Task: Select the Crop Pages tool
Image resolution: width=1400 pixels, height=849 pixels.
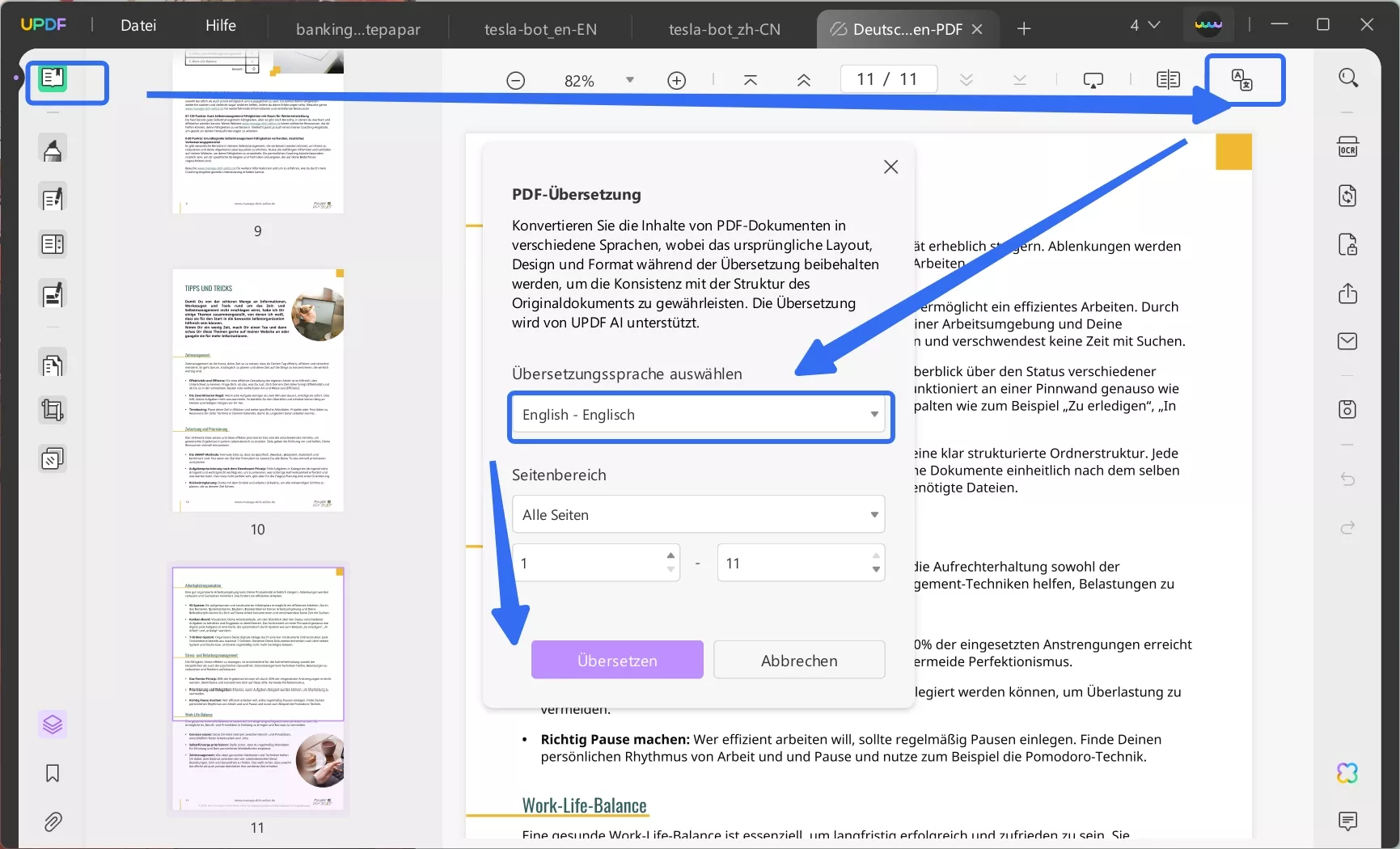Action: click(53, 411)
